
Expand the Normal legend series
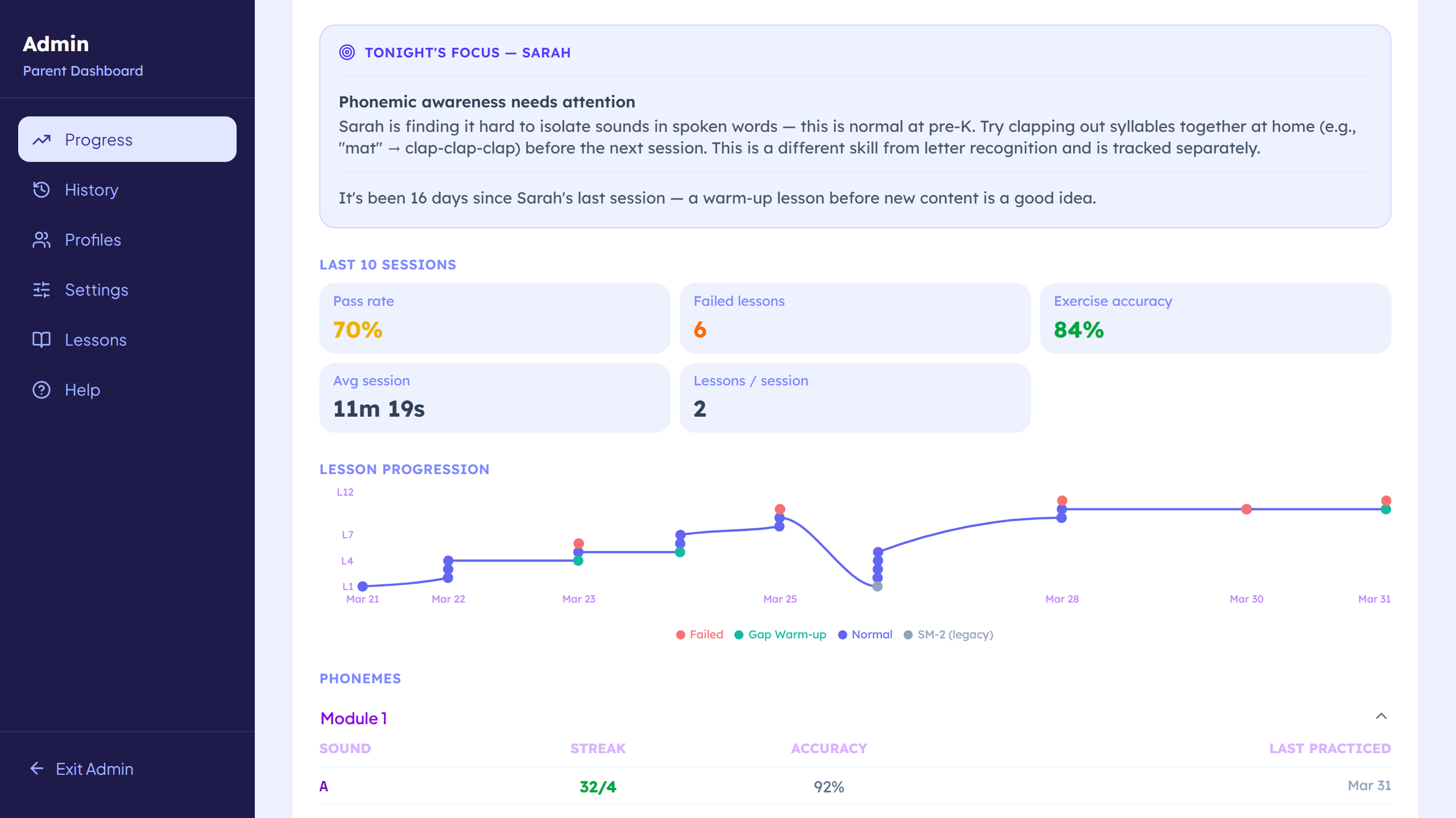click(x=865, y=634)
